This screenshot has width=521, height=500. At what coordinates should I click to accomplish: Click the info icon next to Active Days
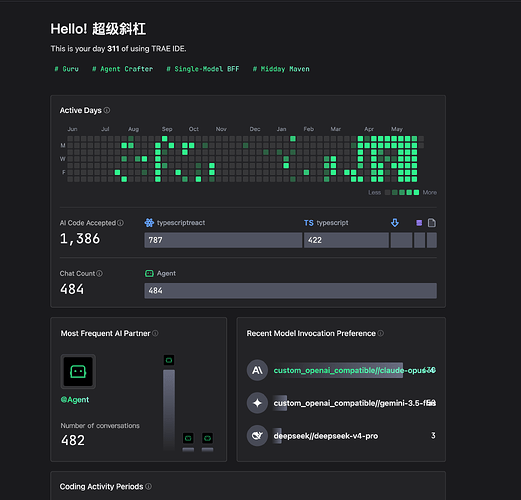tap(107, 110)
